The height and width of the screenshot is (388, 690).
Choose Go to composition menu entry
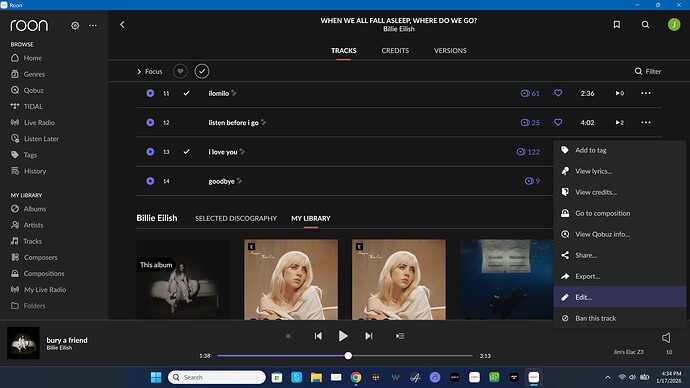tap(620, 213)
